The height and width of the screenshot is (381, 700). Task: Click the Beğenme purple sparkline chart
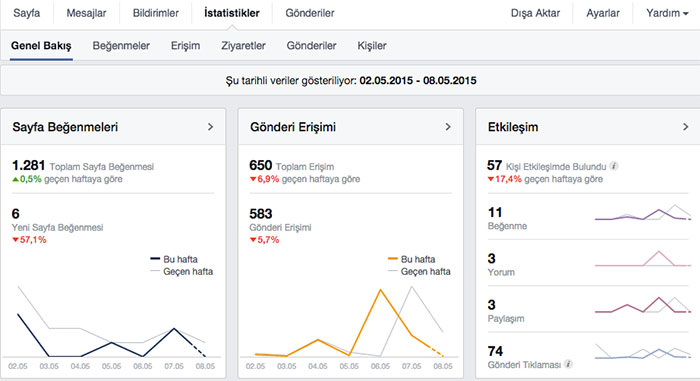tap(643, 214)
